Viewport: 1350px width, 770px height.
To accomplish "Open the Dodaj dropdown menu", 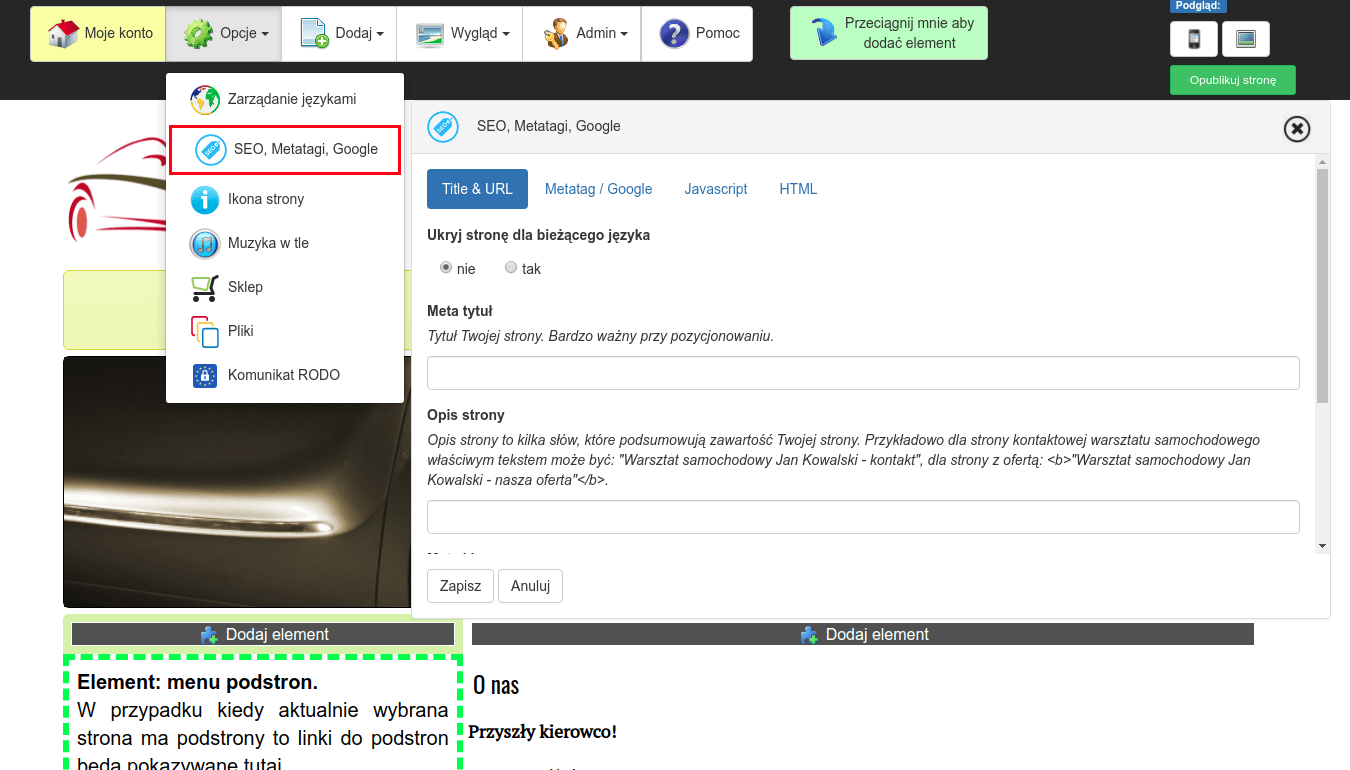I will coord(339,34).
